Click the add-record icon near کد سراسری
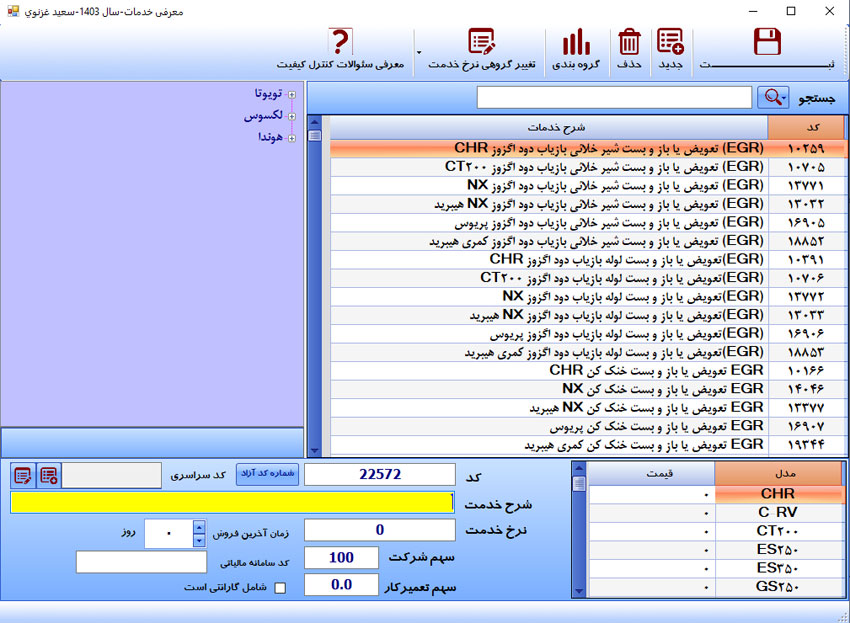This screenshot has width=850, height=623. pos(46,476)
